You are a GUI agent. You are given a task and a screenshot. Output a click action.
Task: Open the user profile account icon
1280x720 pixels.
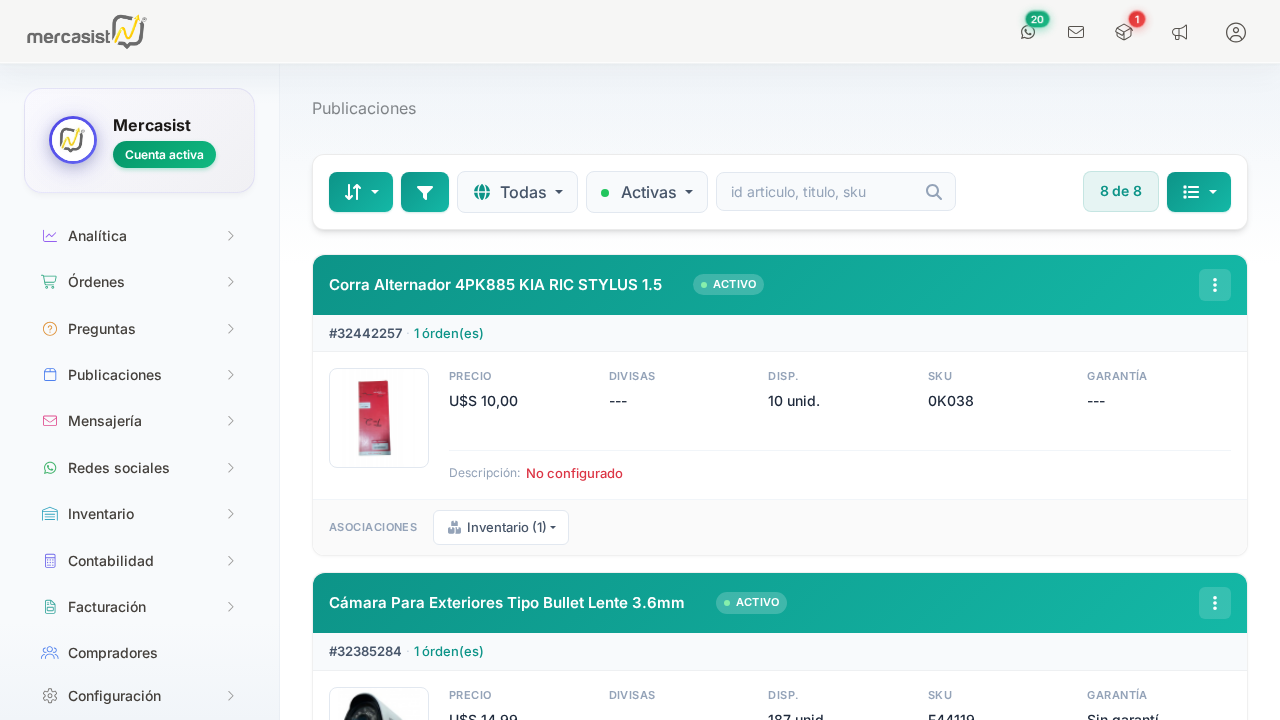[1236, 32]
